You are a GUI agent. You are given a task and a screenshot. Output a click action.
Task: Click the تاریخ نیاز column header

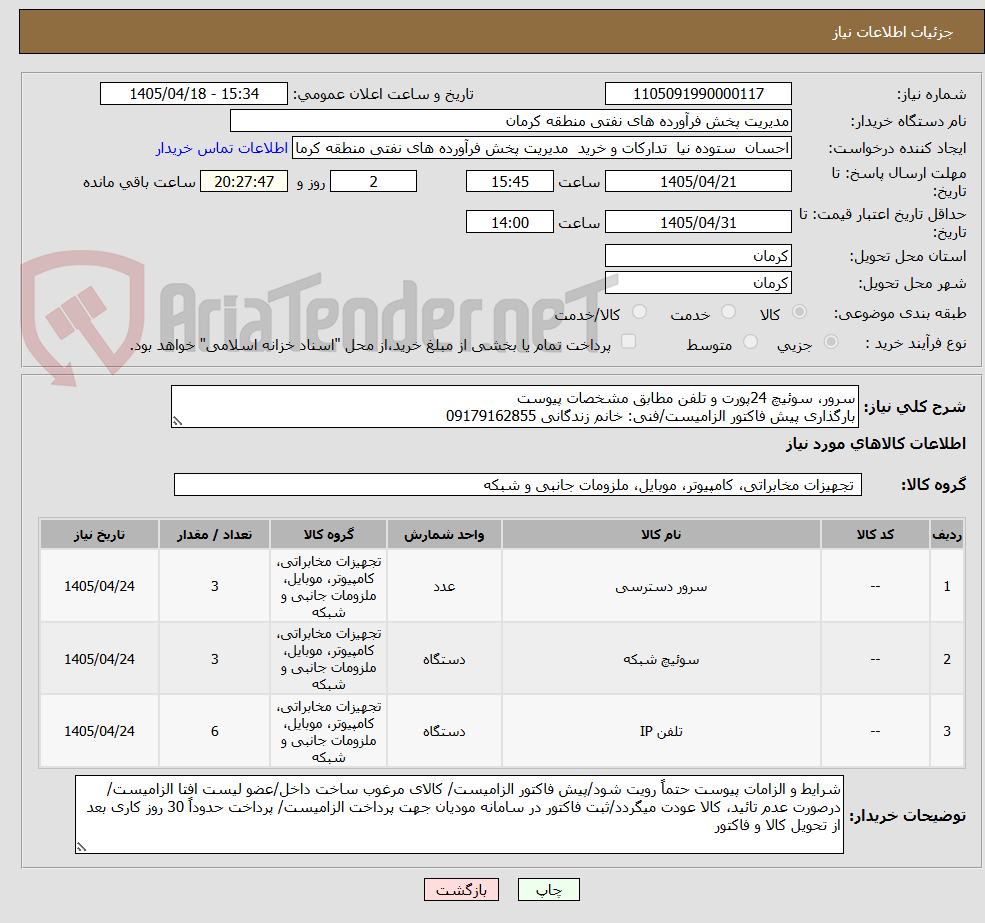tap(99, 534)
